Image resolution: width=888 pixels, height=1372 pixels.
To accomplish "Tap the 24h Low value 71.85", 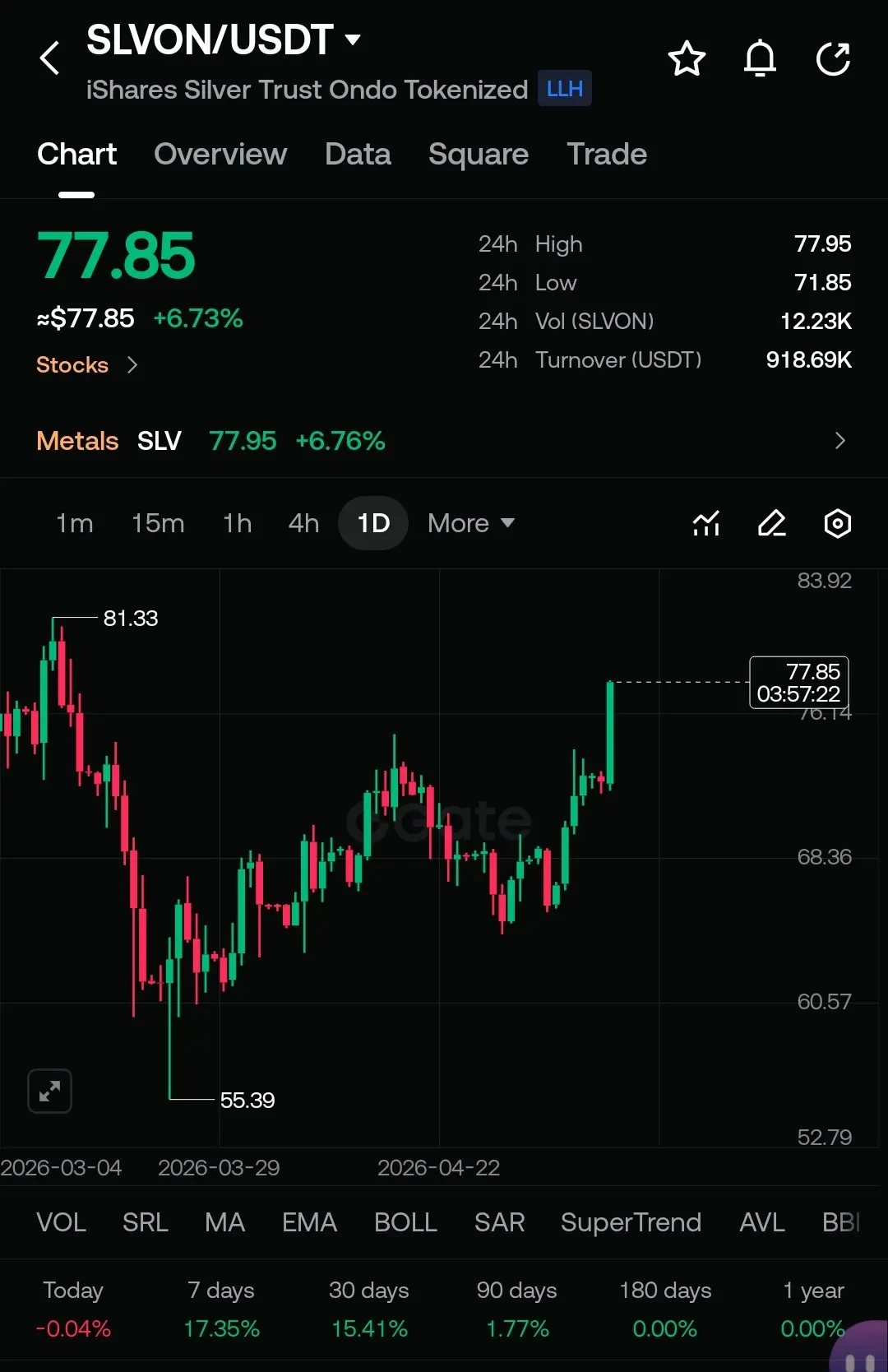I will (x=822, y=282).
